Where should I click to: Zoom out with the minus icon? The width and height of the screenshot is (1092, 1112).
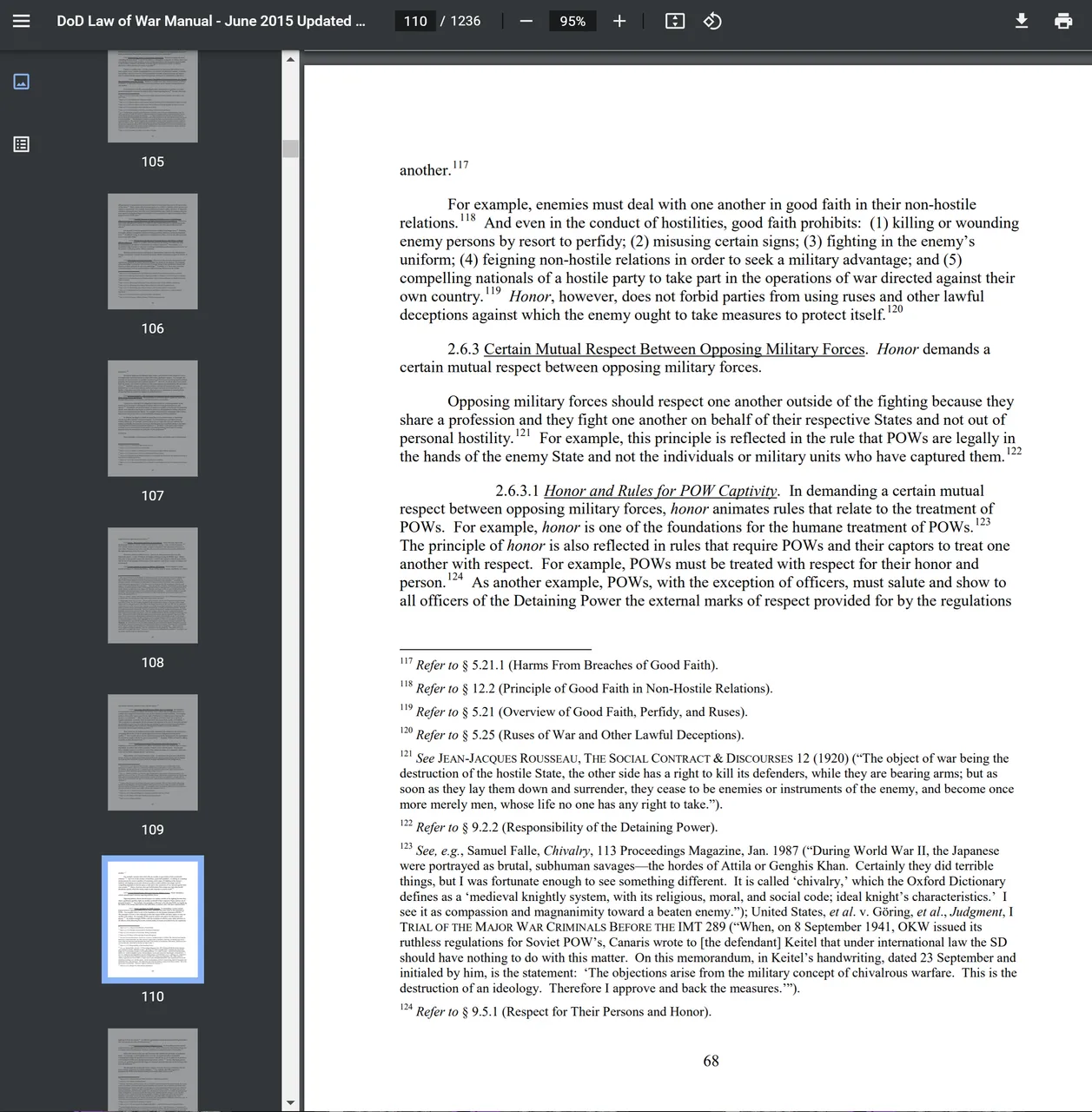pos(526,21)
